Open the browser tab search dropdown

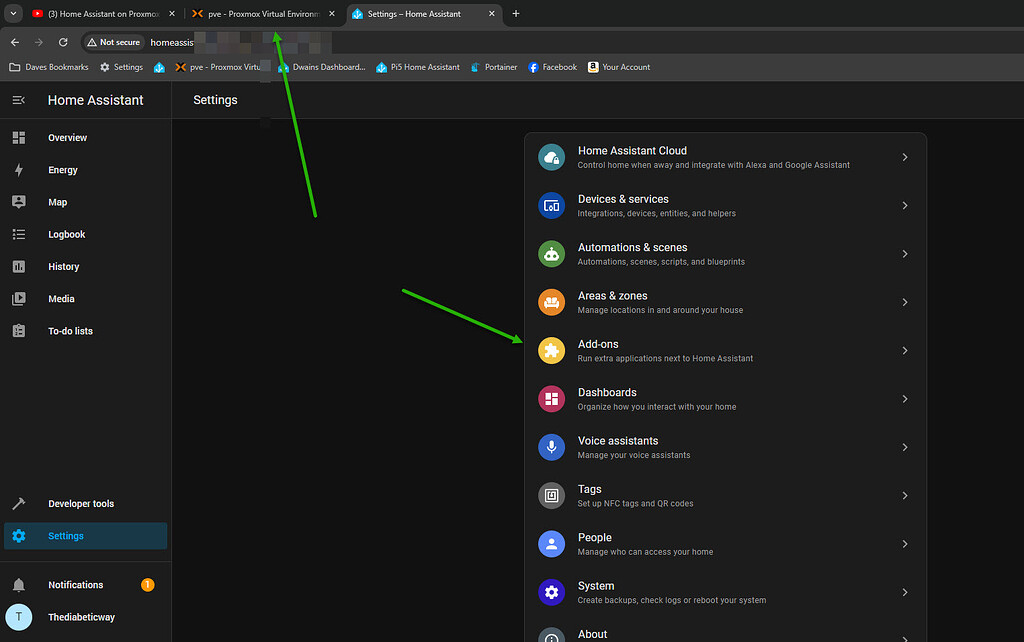(x=13, y=14)
